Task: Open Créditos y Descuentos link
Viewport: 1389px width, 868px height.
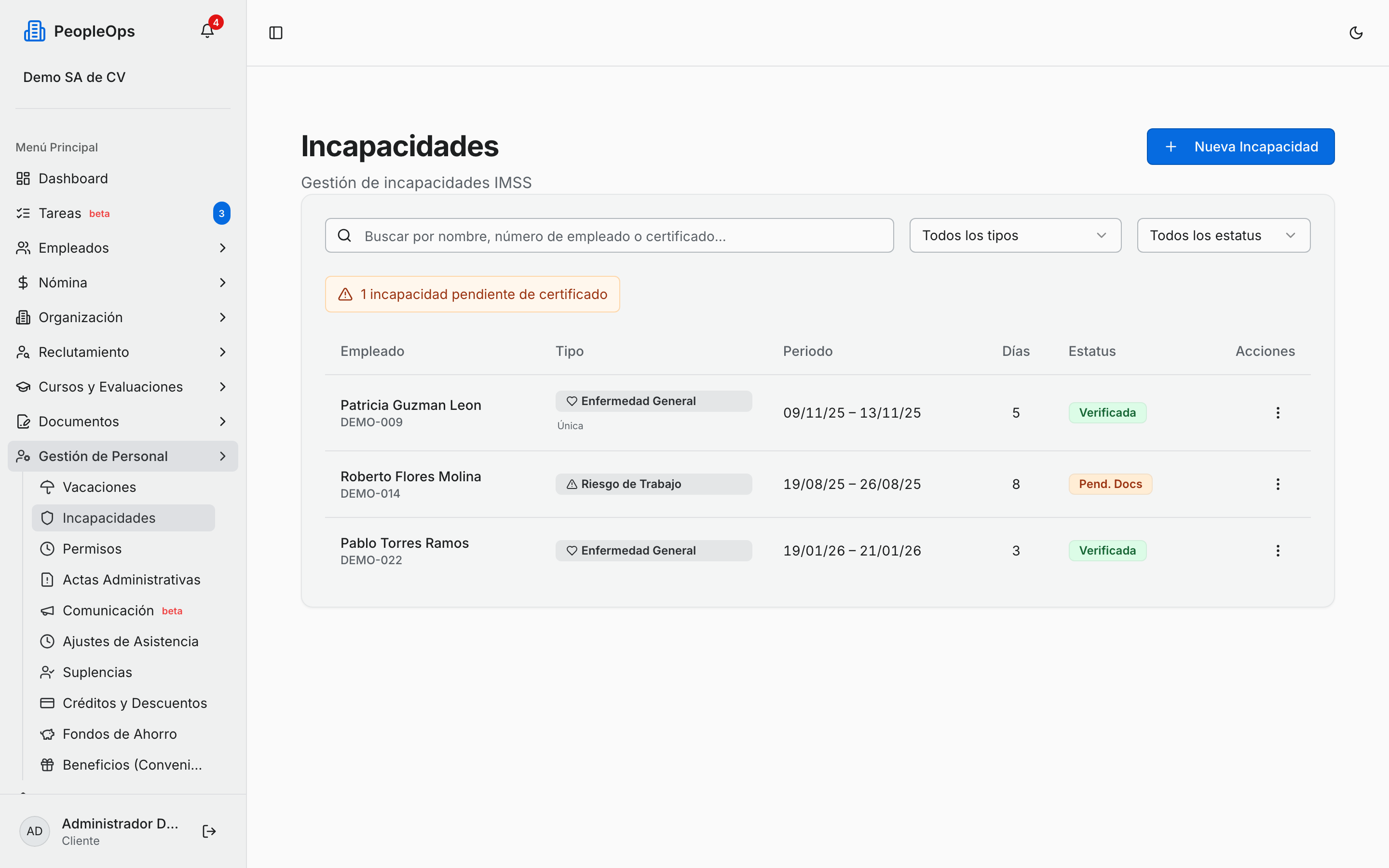Action: click(123, 703)
